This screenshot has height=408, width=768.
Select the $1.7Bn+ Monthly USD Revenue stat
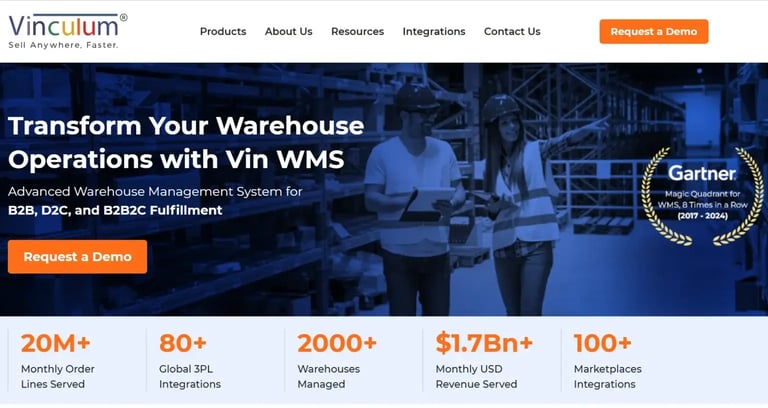coord(484,362)
